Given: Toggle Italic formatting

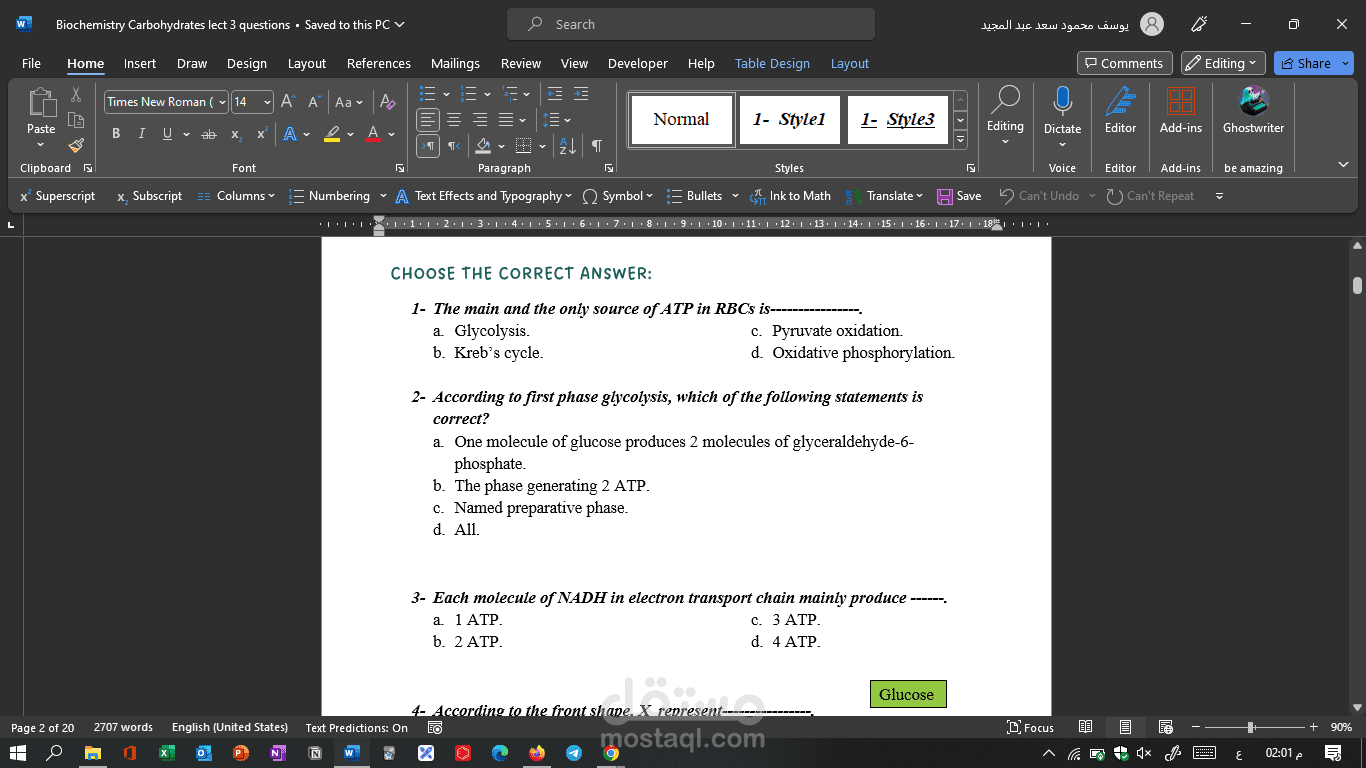Looking at the screenshot, I should click(x=141, y=134).
